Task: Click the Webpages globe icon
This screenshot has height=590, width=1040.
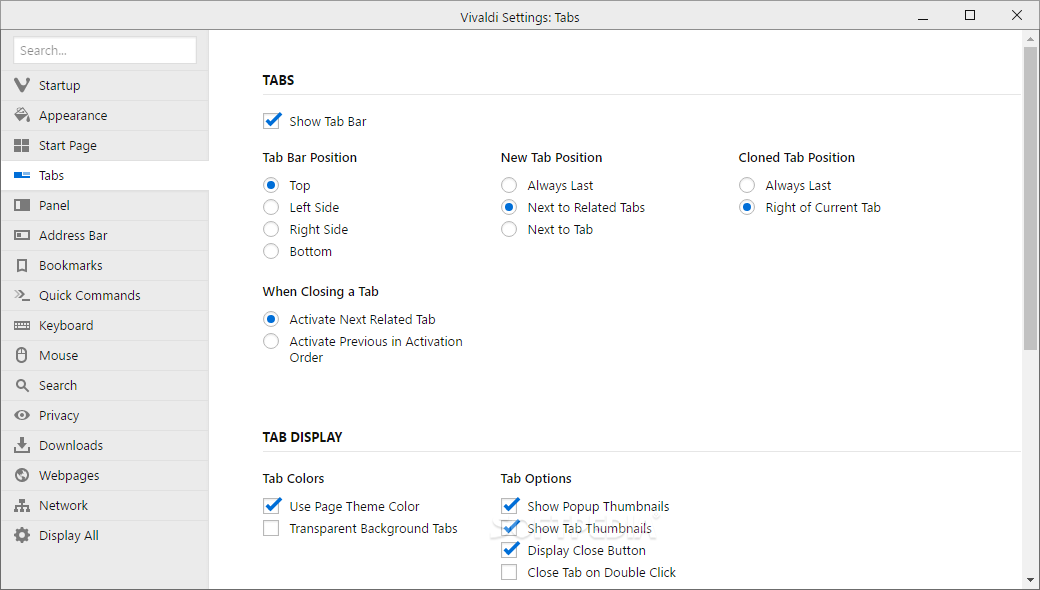Action: 22,475
